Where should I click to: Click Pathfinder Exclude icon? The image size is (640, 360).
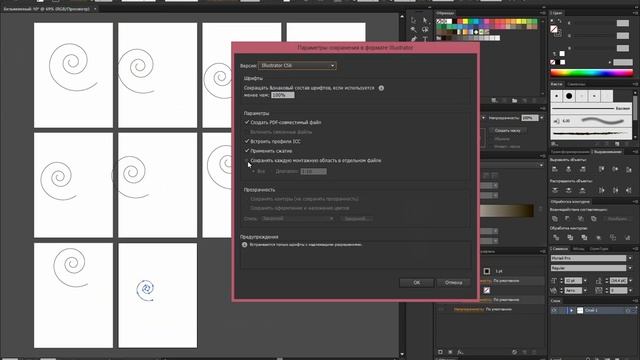tap(594, 219)
